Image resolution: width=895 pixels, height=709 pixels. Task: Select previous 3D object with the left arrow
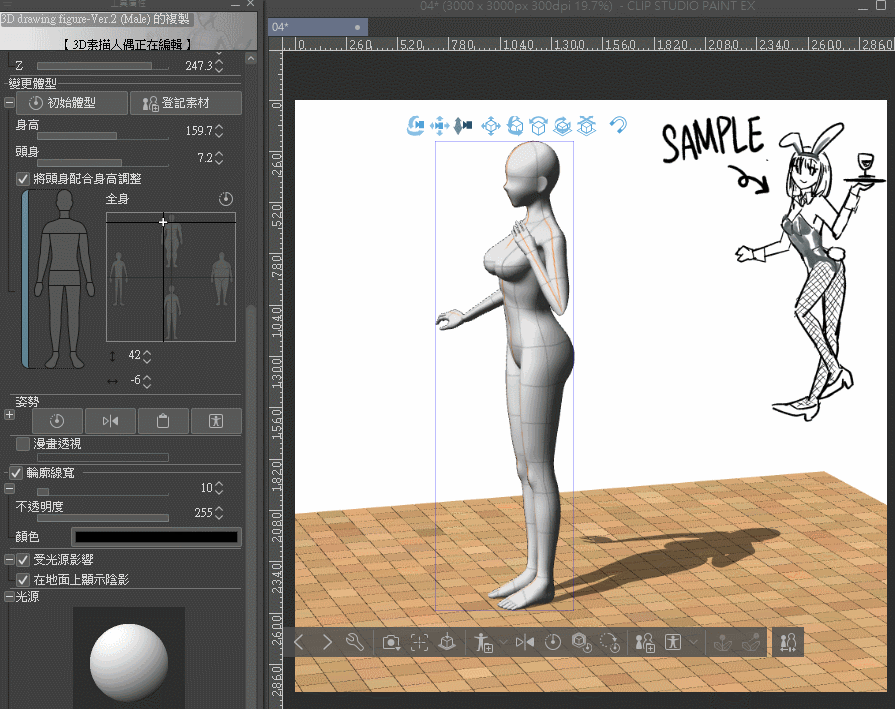point(299,643)
